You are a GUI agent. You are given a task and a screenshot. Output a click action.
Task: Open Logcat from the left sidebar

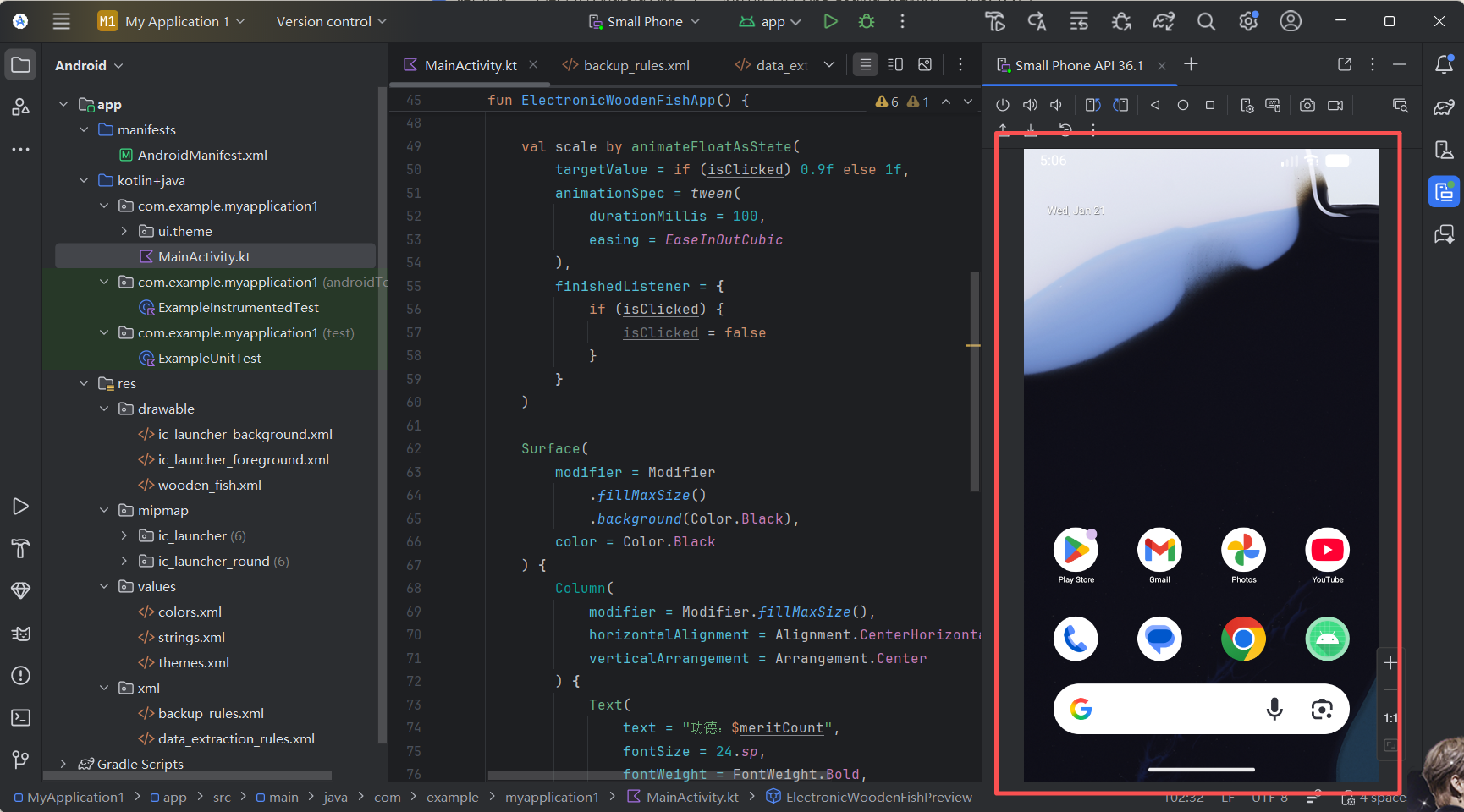pos(21,633)
